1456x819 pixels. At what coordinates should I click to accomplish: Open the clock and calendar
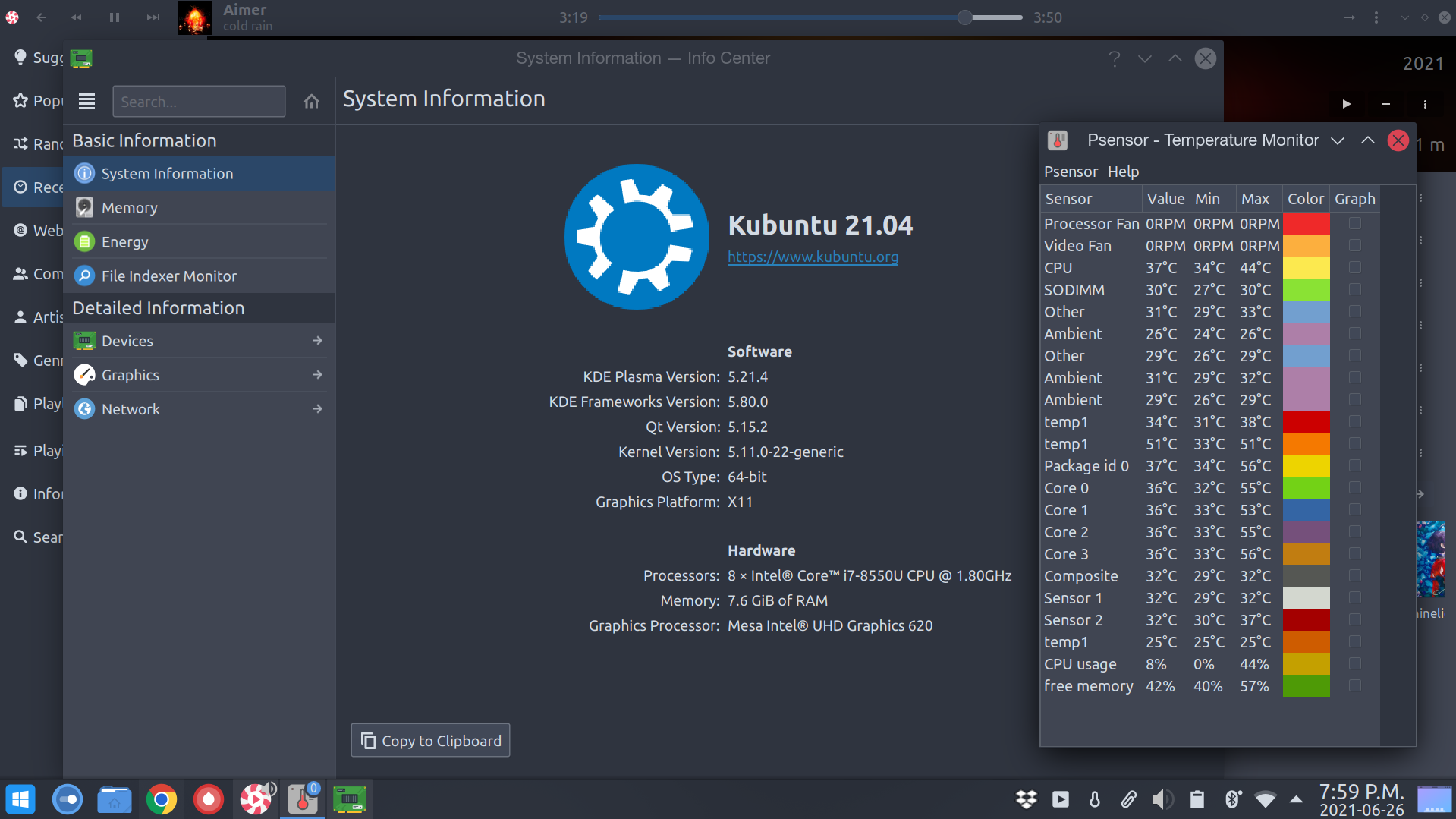tap(1362, 800)
